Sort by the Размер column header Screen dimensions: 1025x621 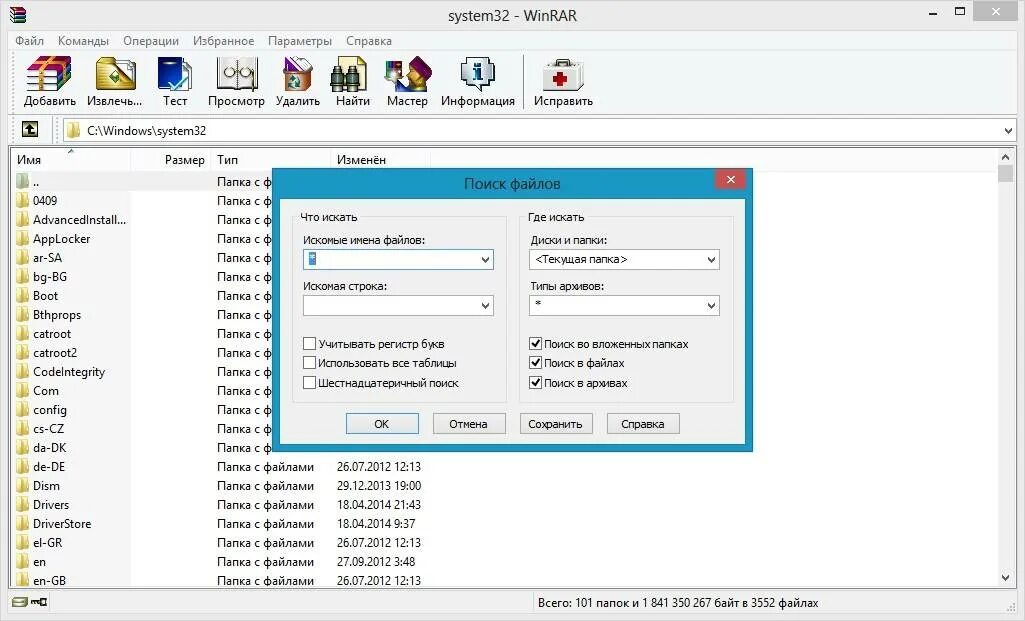coord(171,159)
